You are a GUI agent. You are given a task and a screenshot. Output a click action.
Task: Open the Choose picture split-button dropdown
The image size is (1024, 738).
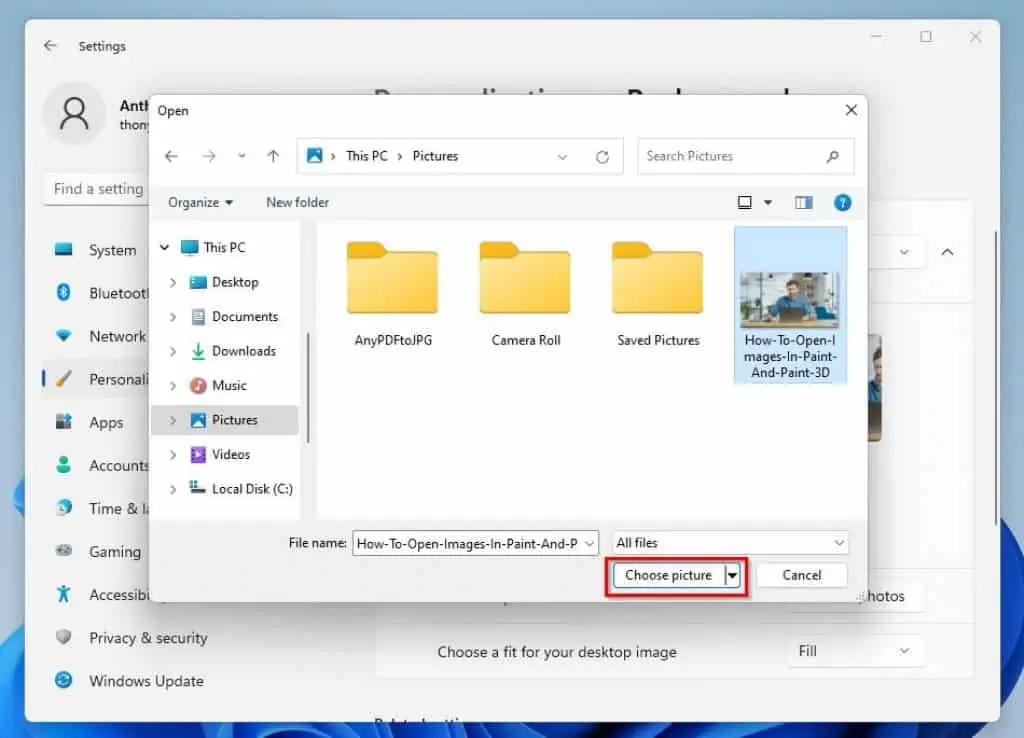pos(731,575)
